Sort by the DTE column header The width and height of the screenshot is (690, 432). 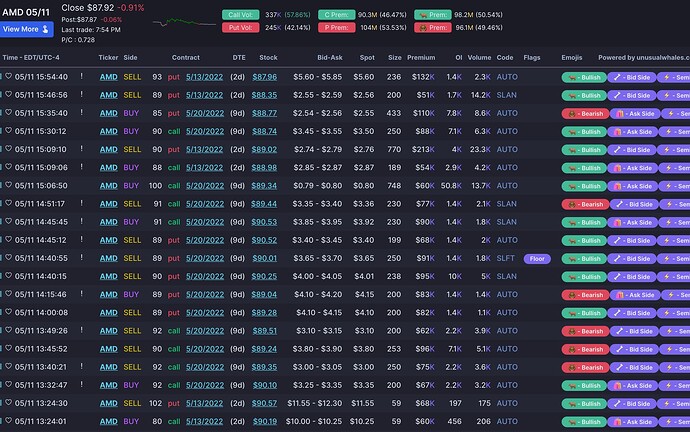239,58
